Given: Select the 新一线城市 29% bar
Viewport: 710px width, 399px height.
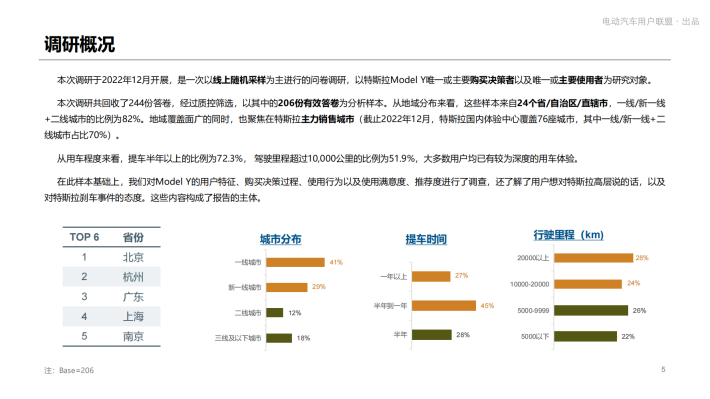Looking at the screenshot, I should coord(287,287).
